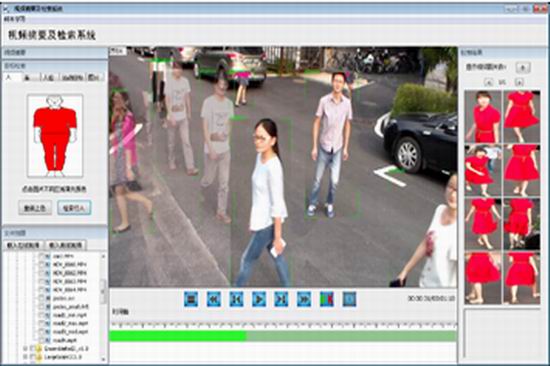
Task: Open the first red dress result thumbnail
Action: tap(483, 117)
